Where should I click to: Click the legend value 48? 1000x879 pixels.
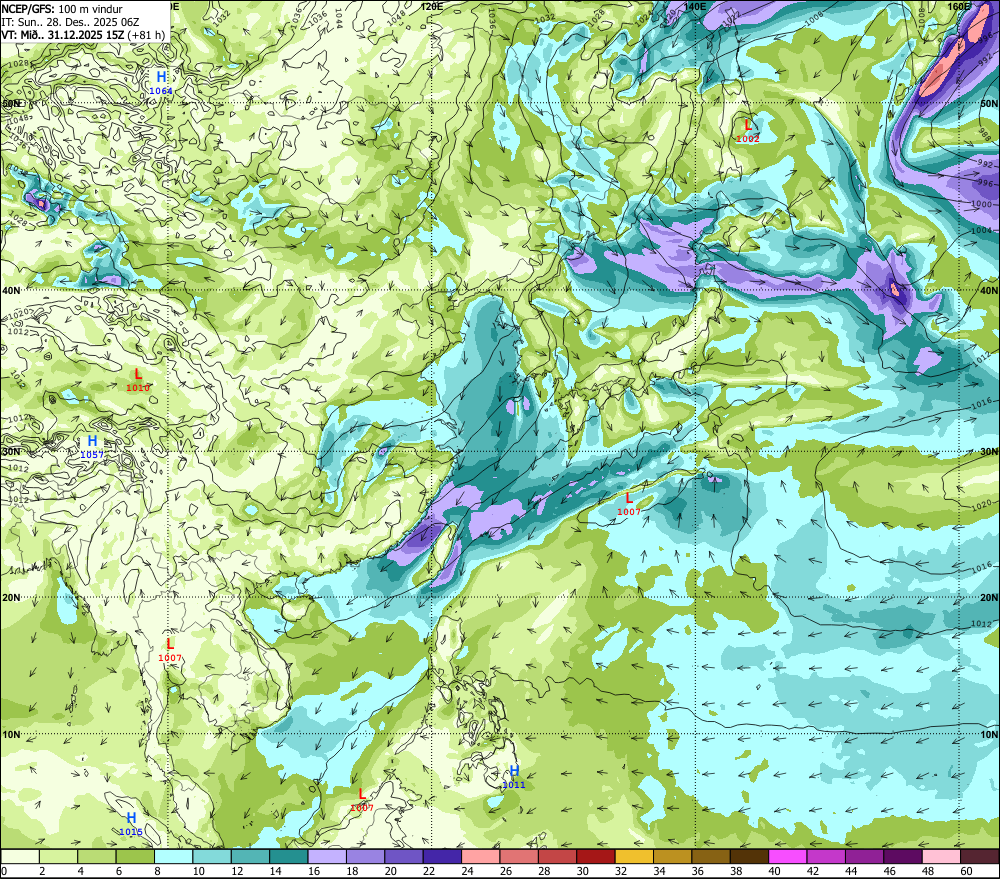(x=928, y=871)
